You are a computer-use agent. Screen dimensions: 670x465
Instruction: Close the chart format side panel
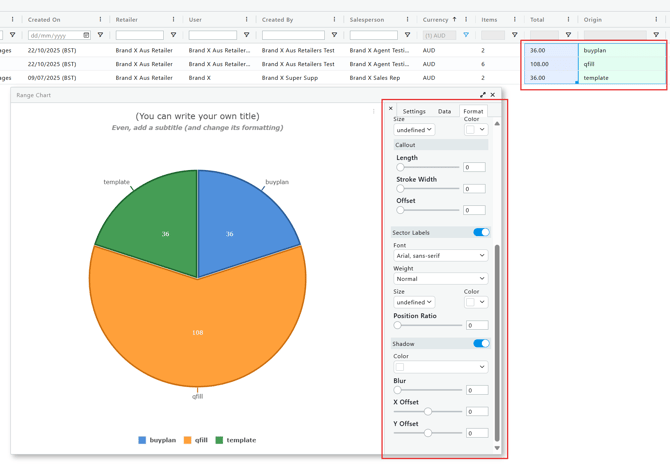391,109
